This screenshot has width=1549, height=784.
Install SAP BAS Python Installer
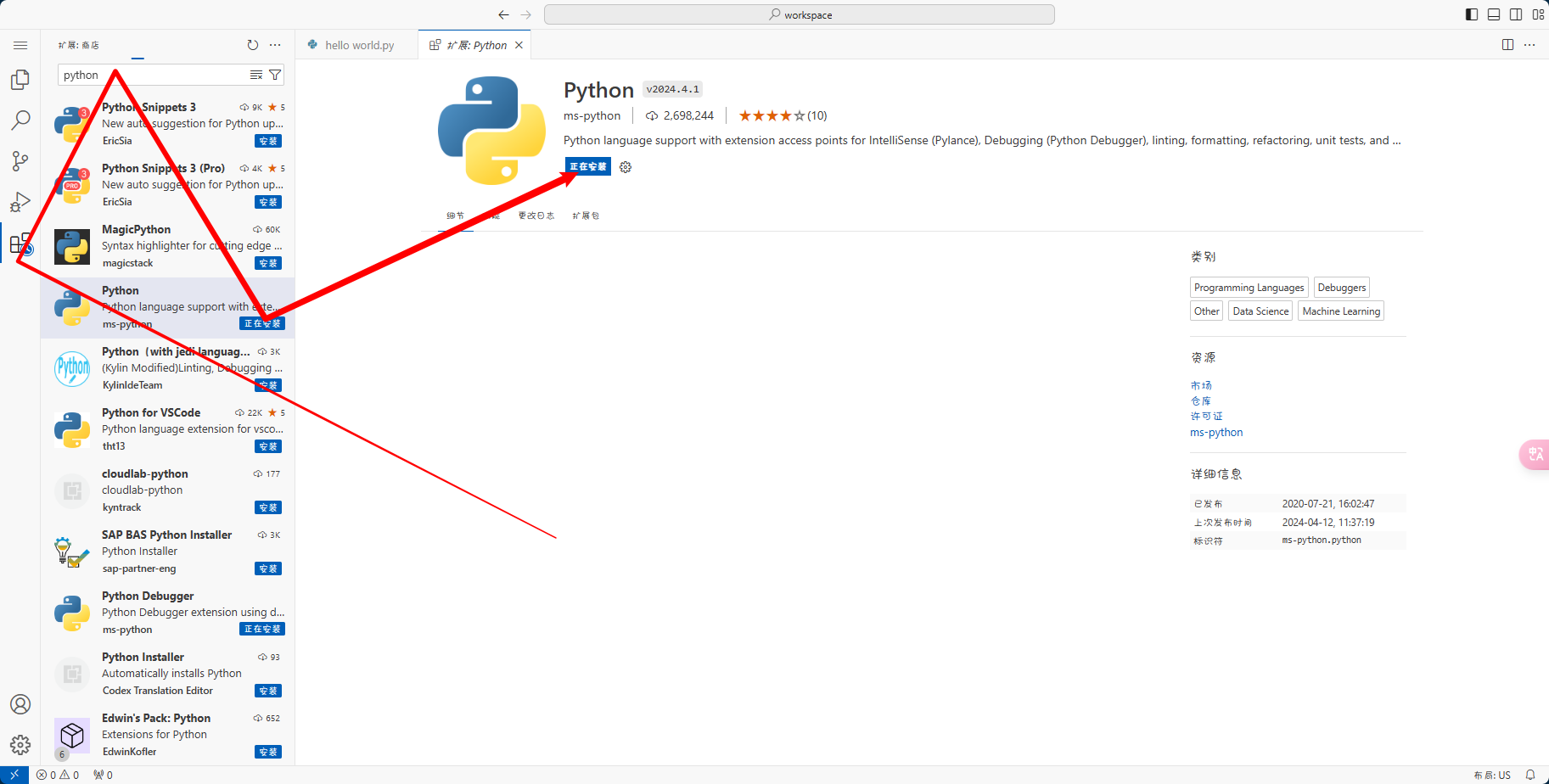268,568
